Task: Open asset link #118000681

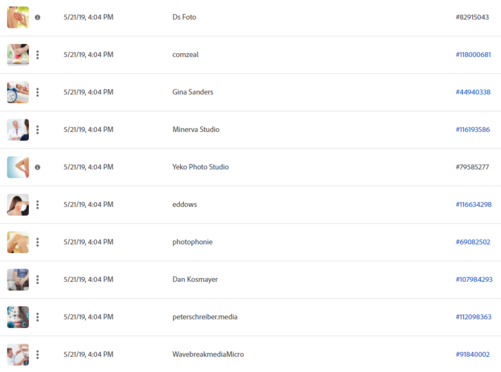Action: click(x=473, y=55)
